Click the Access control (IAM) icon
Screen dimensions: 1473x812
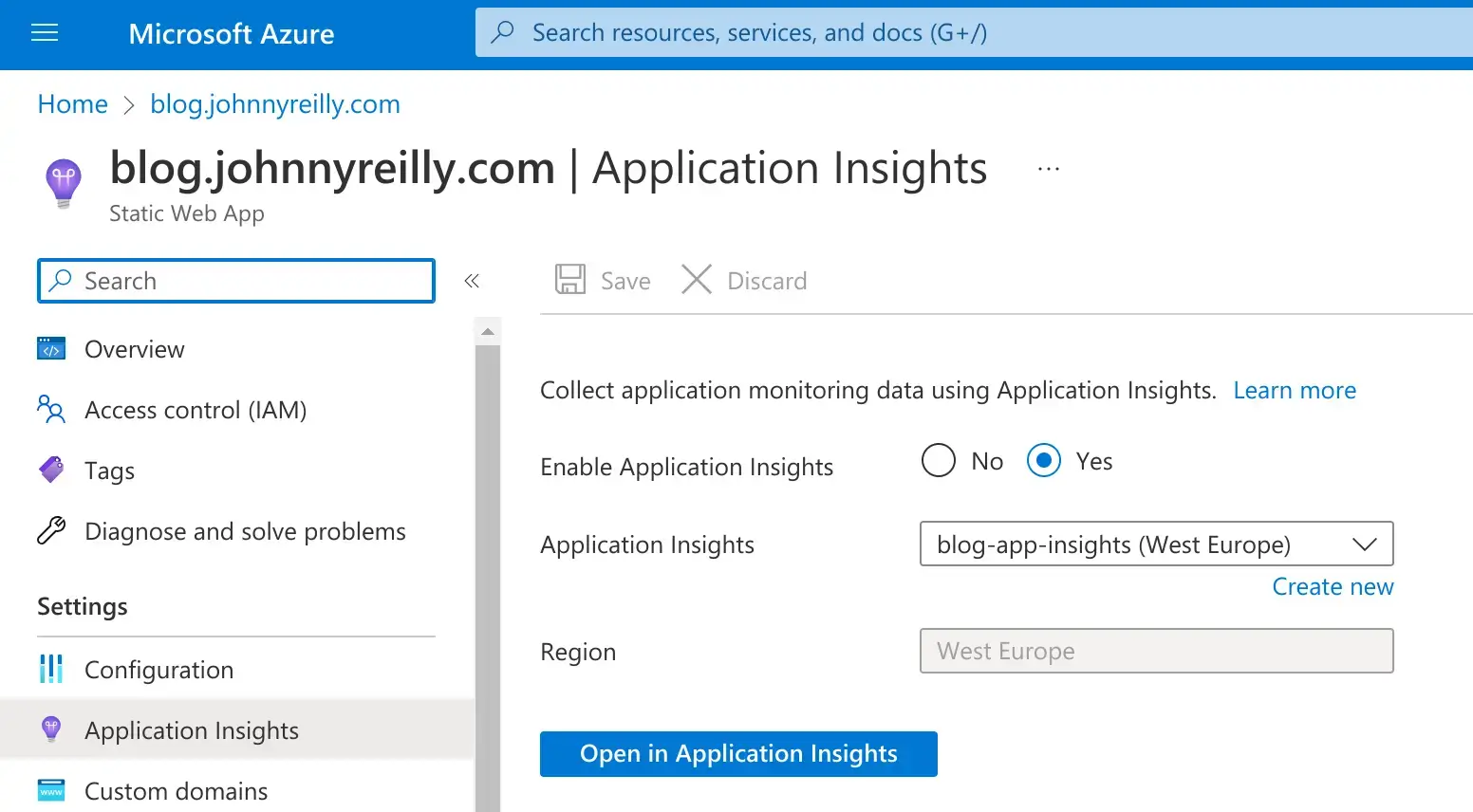point(50,410)
